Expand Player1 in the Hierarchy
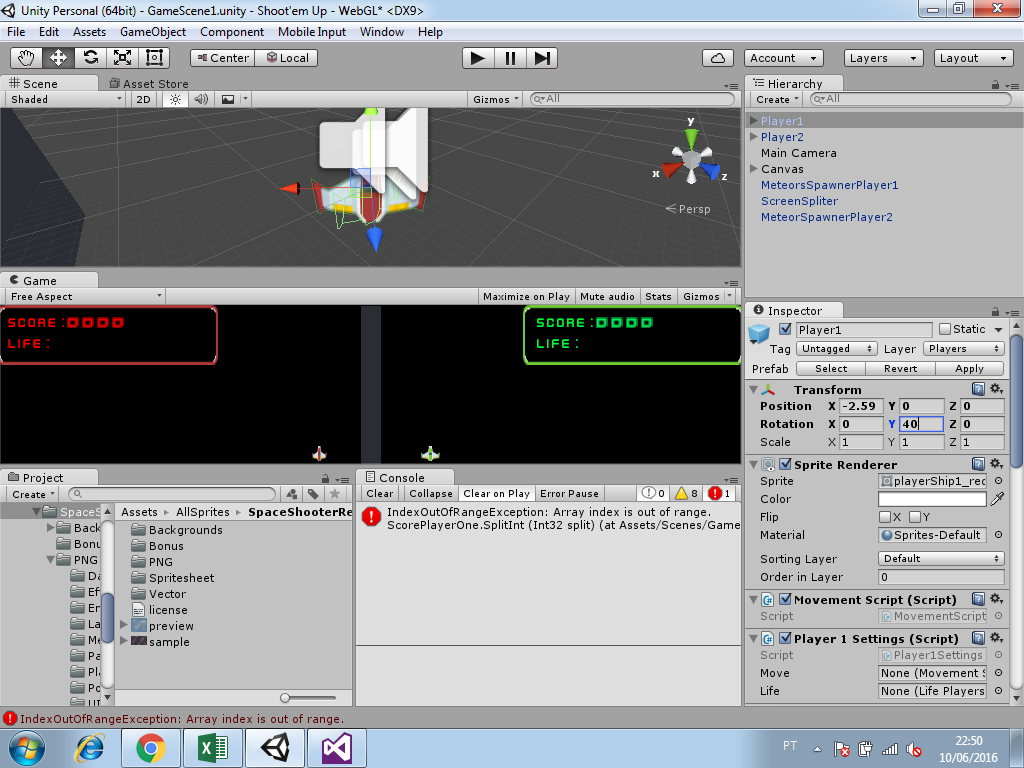 (753, 120)
